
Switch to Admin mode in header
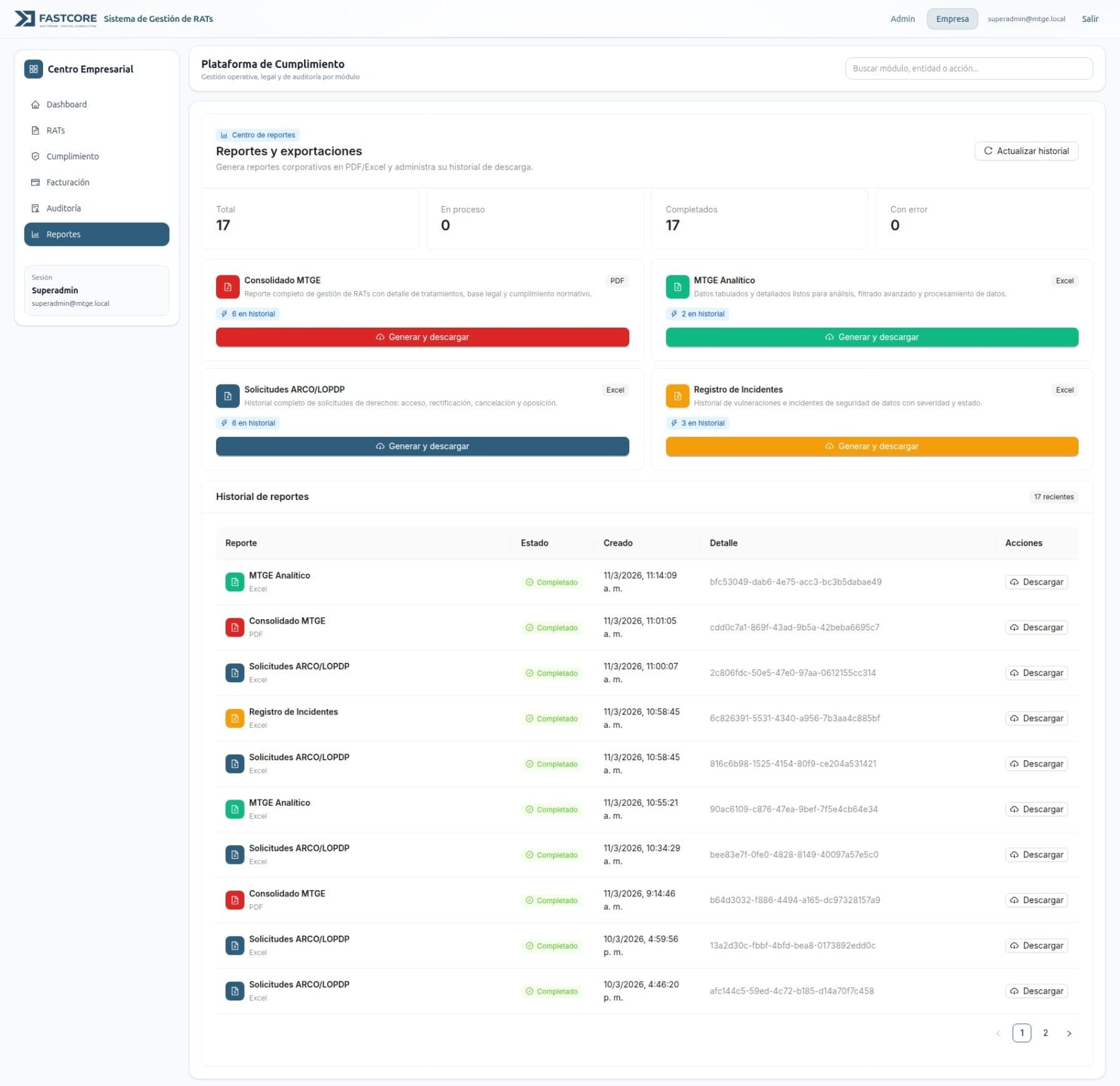pos(902,19)
